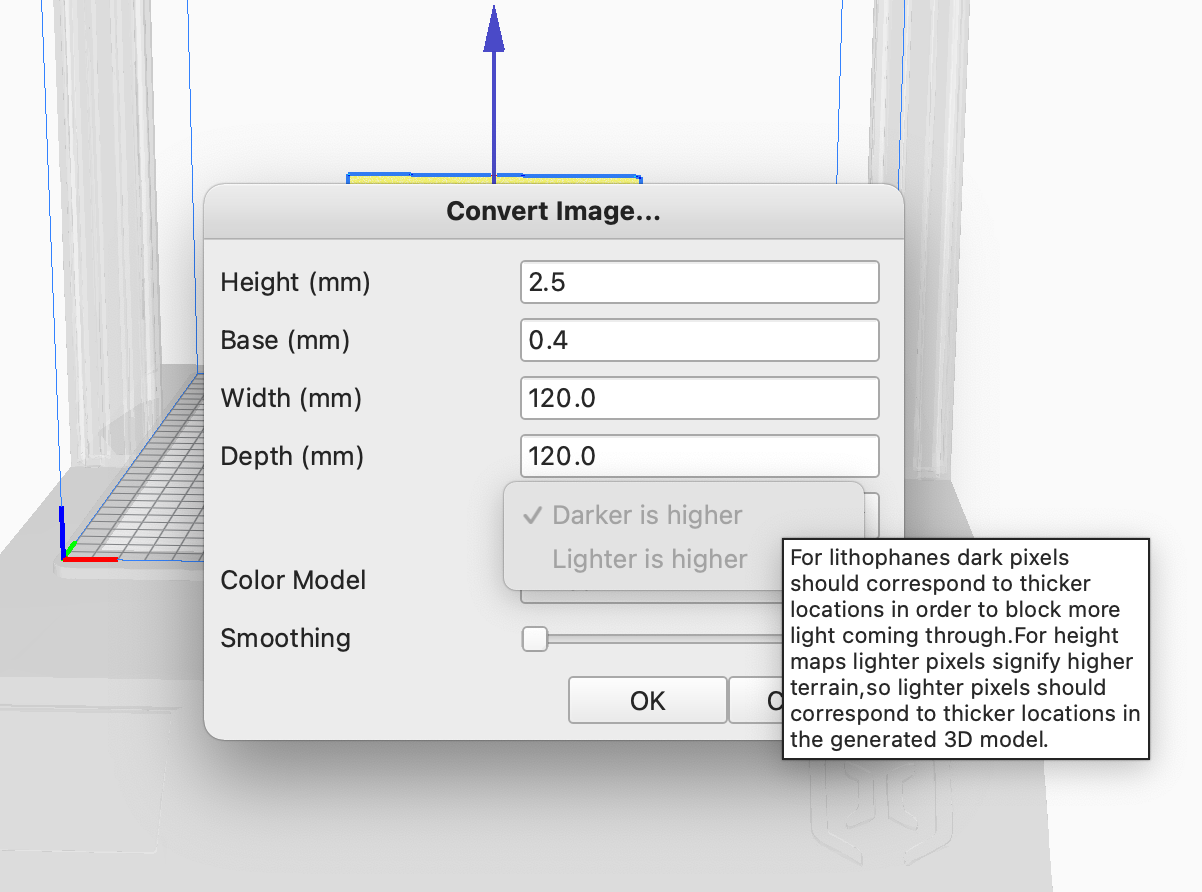
Task: Click the Convert Image... dialog title bar
Action: coord(553,212)
